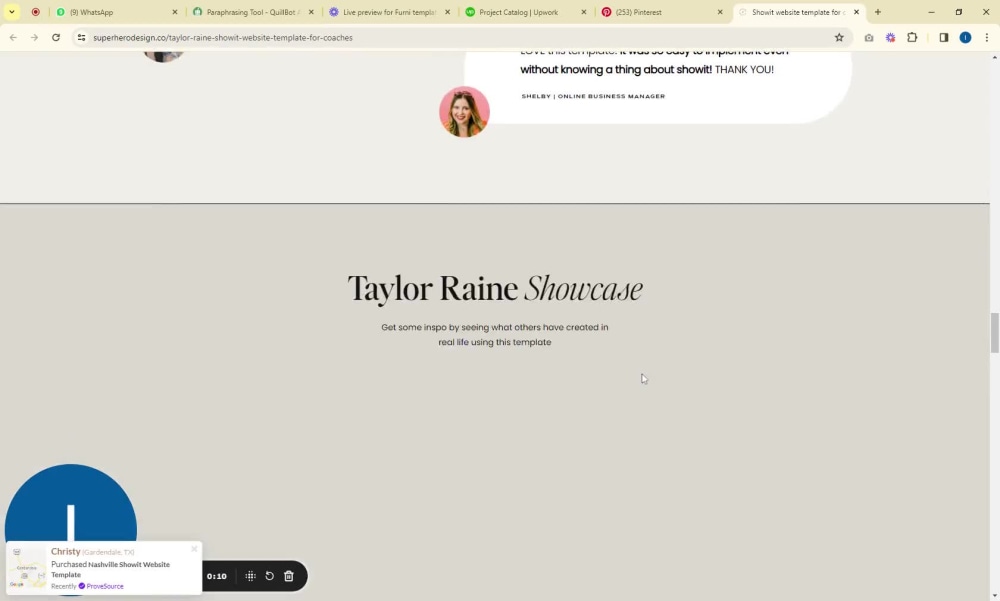Screen dimensions: 1000x601
Task: Open the Chrome profile avatar
Action: point(966,38)
